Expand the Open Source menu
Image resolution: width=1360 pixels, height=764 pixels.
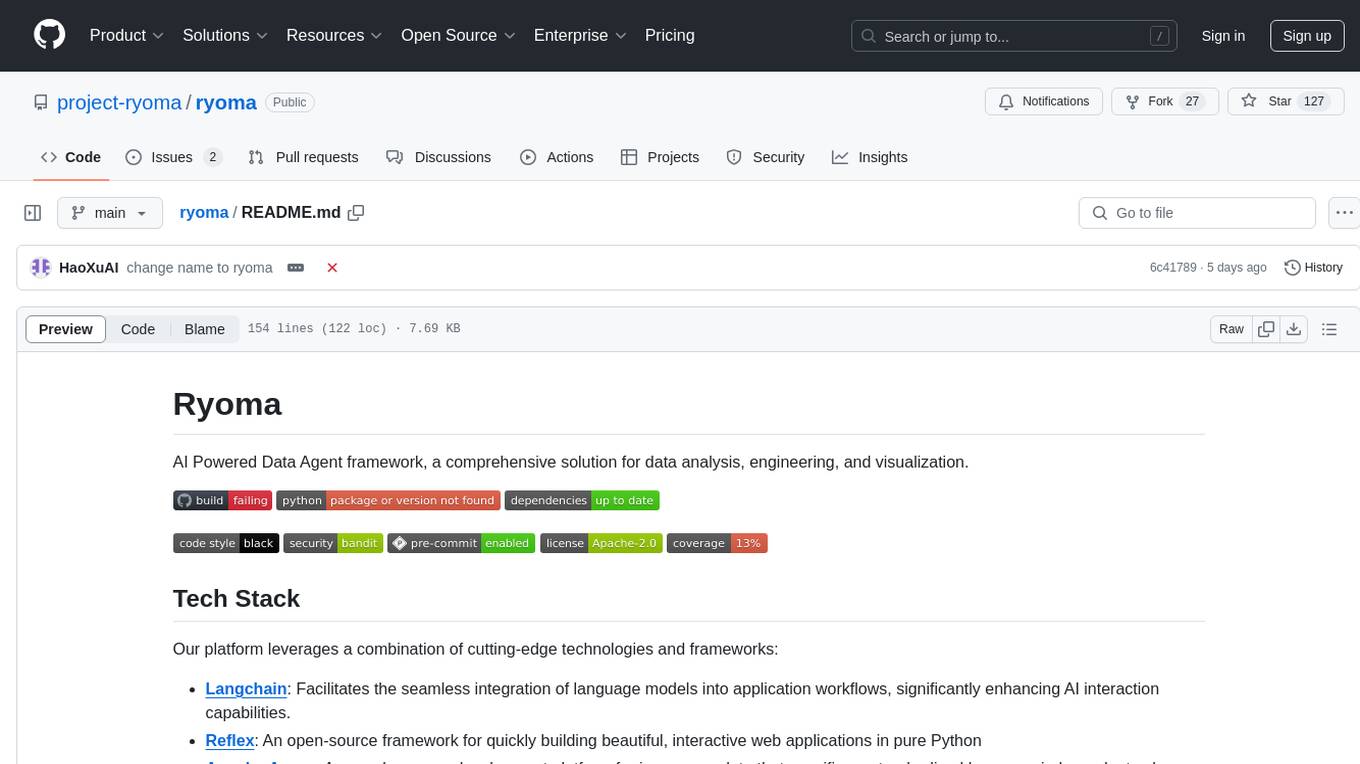point(458,35)
